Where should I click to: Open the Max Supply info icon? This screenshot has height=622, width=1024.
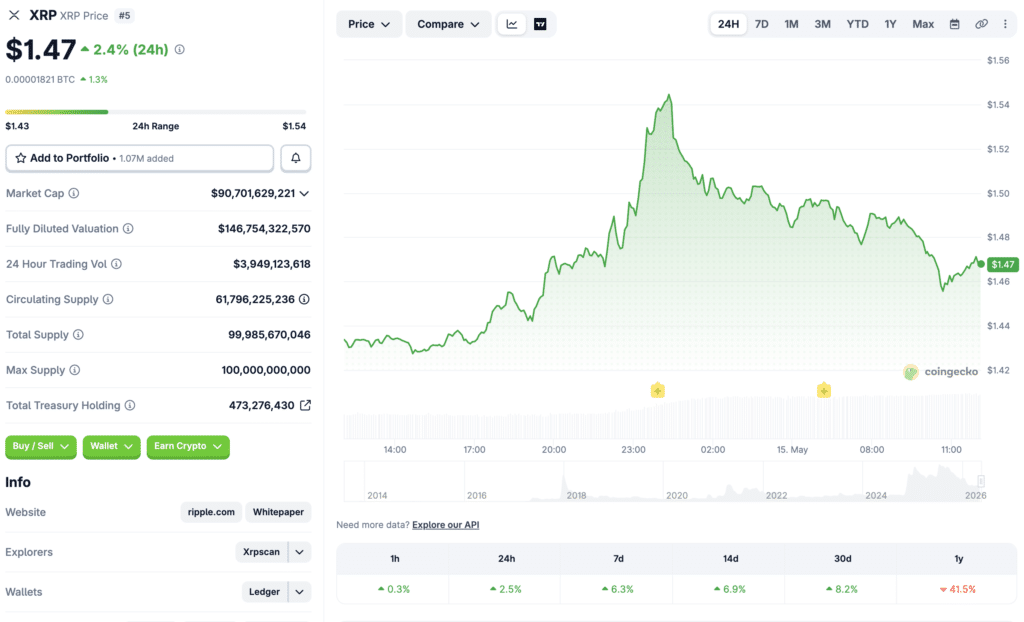(x=74, y=370)
